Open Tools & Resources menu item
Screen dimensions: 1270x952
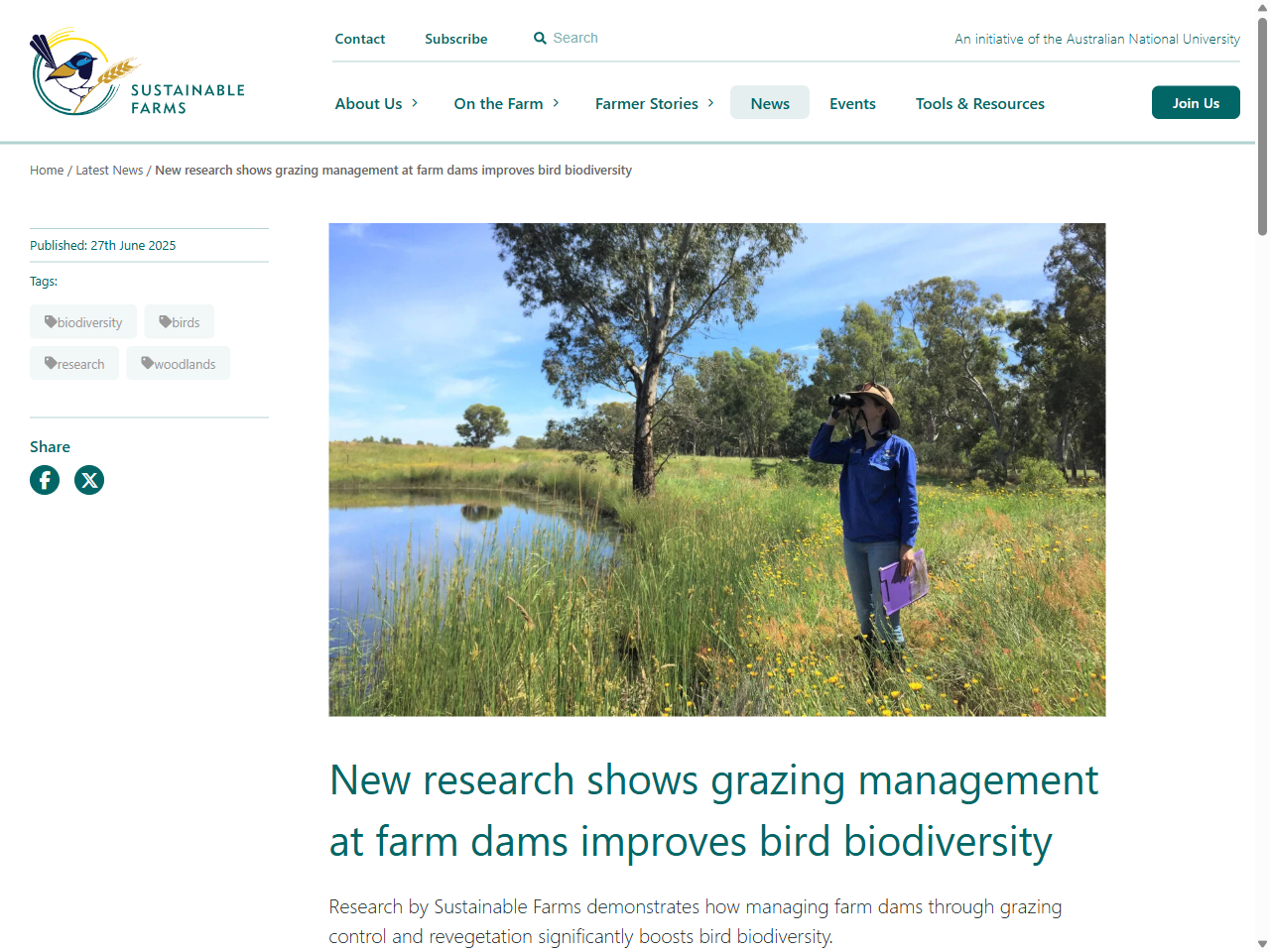980,103
